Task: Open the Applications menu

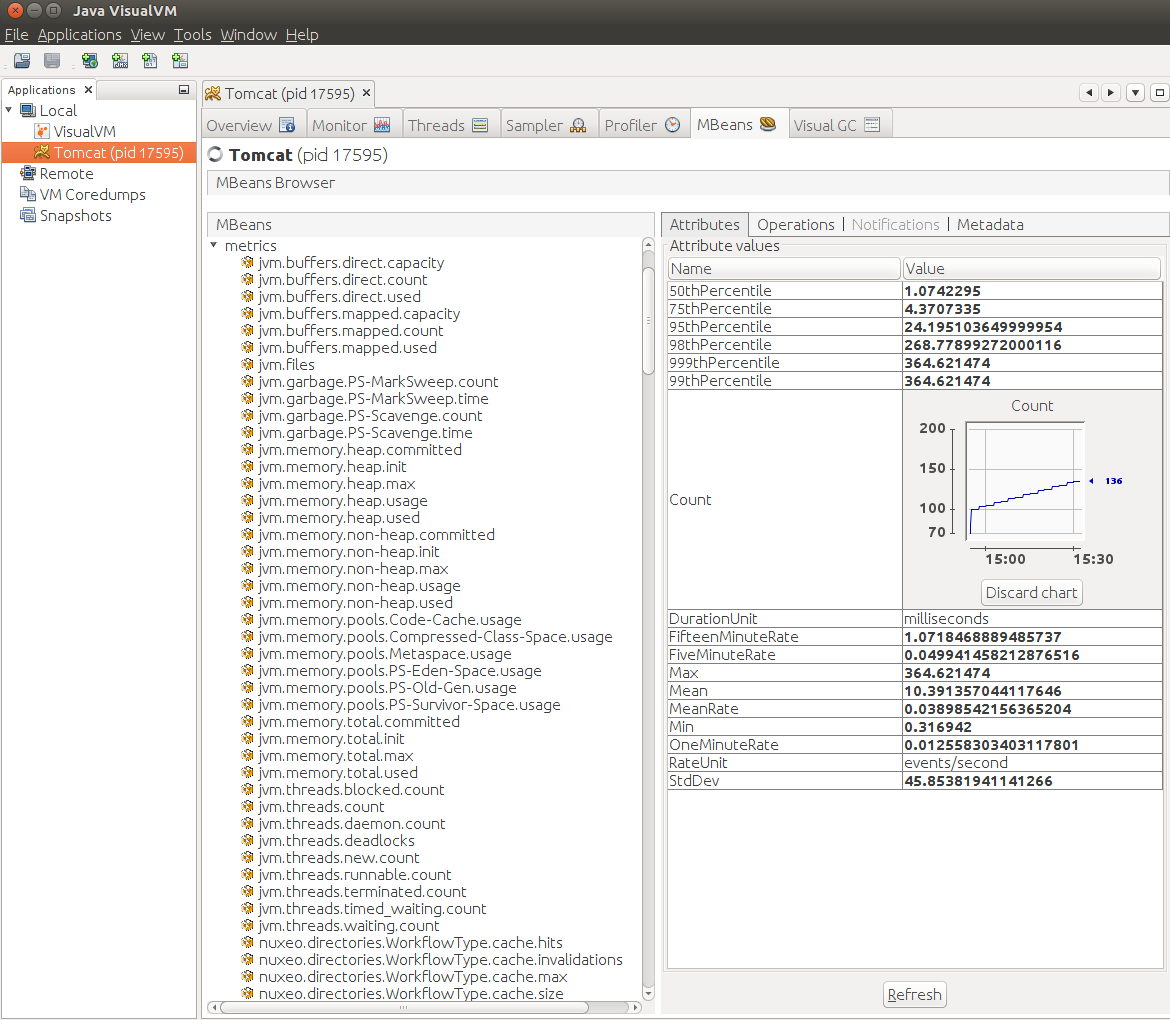Action: 80,34
